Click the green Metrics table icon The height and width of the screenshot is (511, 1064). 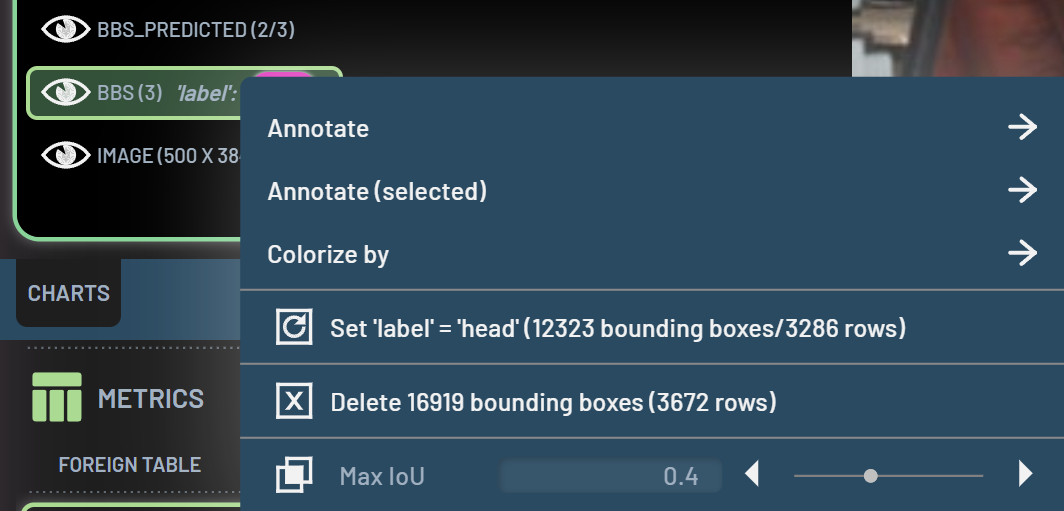(56, 398)
